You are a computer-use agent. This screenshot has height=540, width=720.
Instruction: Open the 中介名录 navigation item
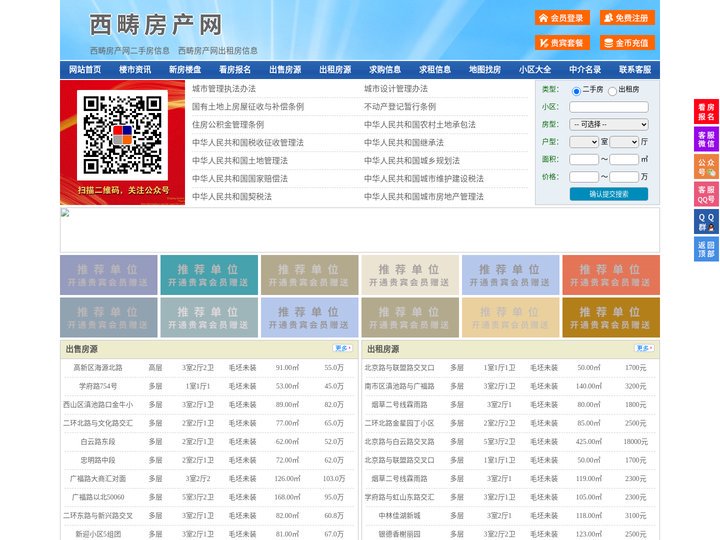[585, 69]
